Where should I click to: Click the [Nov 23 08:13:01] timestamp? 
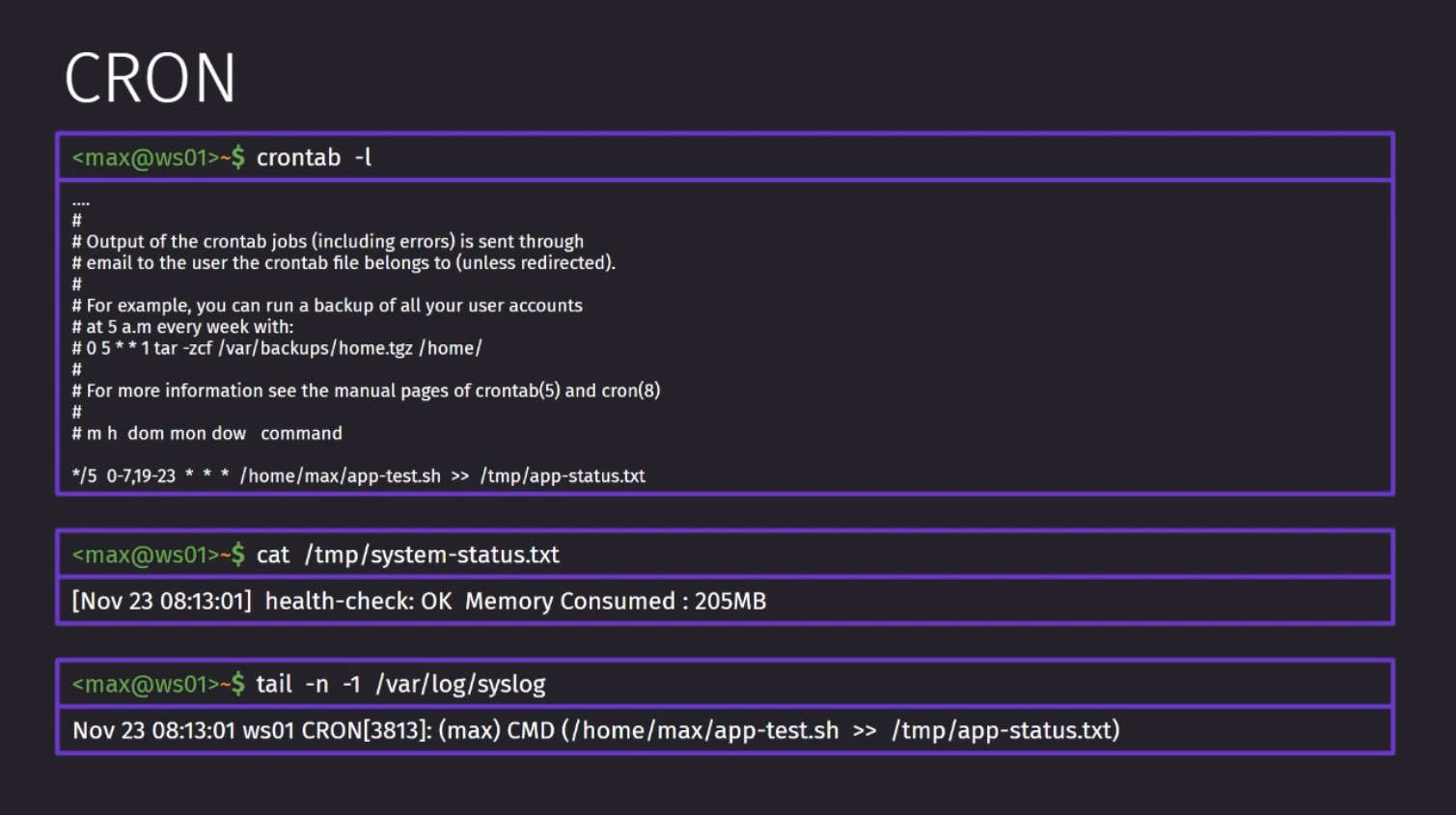[162, 601]
